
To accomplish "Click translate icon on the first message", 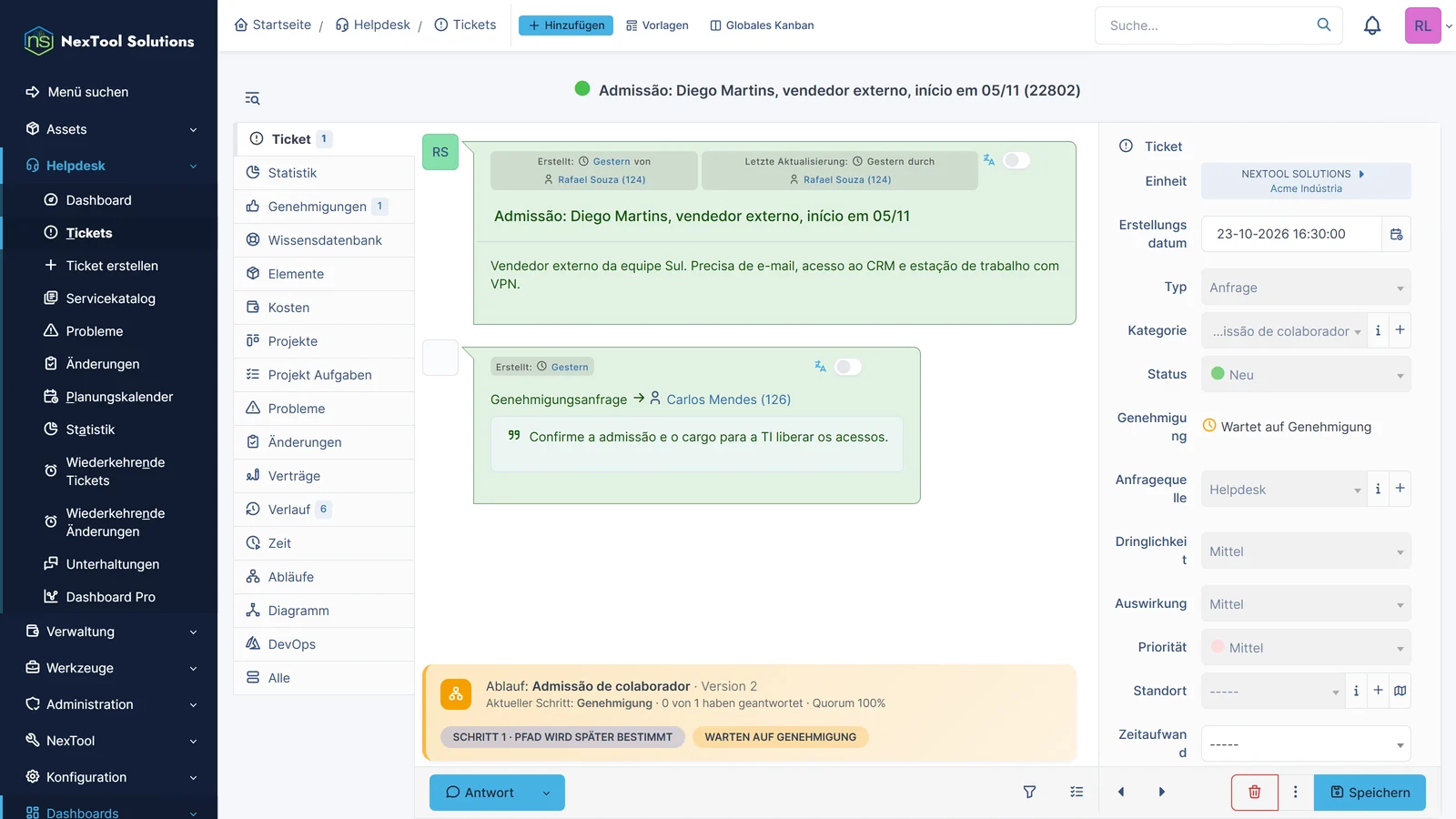I will pyautogui.click(x=989, y=160).
